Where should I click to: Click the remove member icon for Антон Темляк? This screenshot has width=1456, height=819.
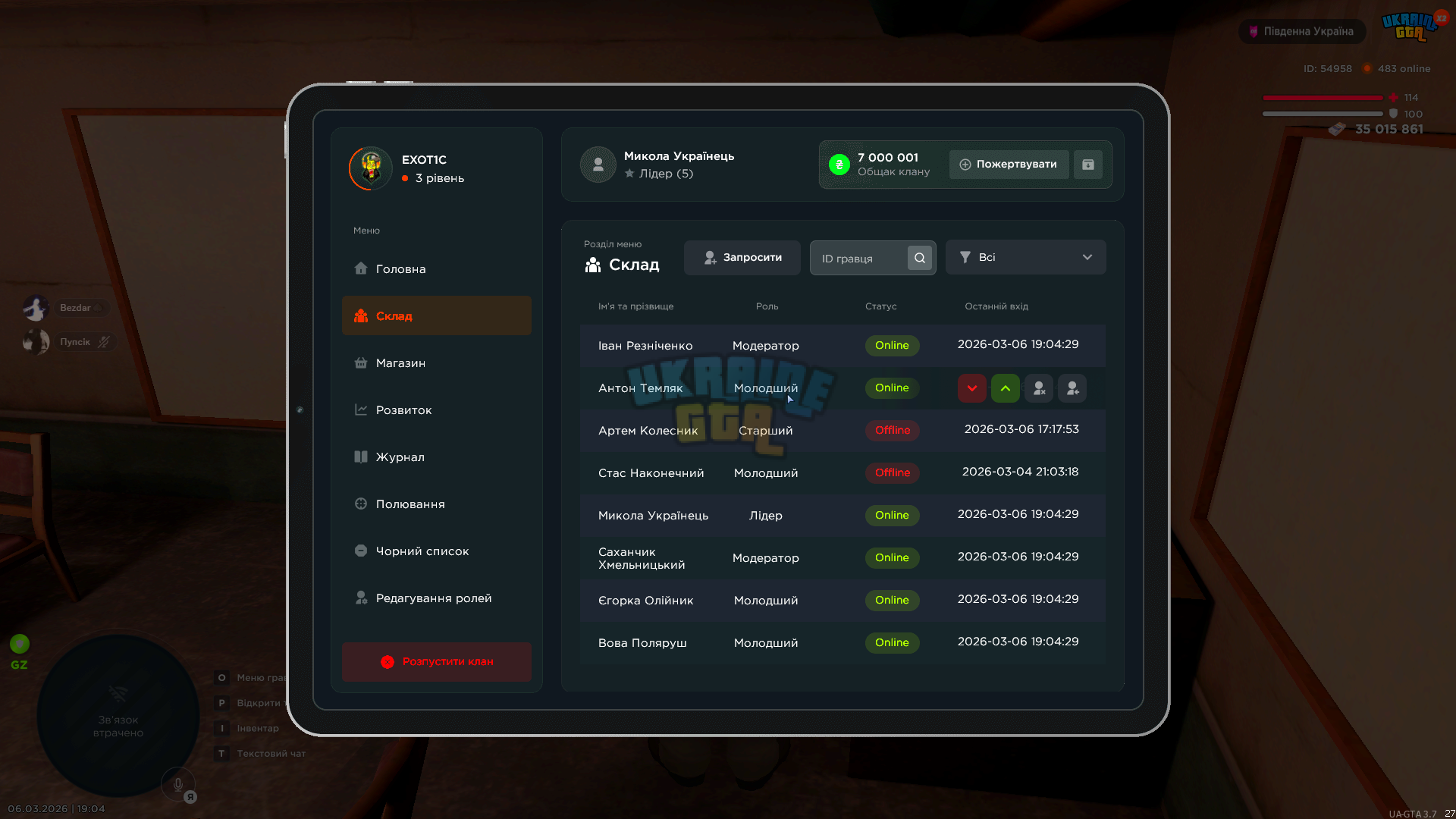(x=1039, y=388)
